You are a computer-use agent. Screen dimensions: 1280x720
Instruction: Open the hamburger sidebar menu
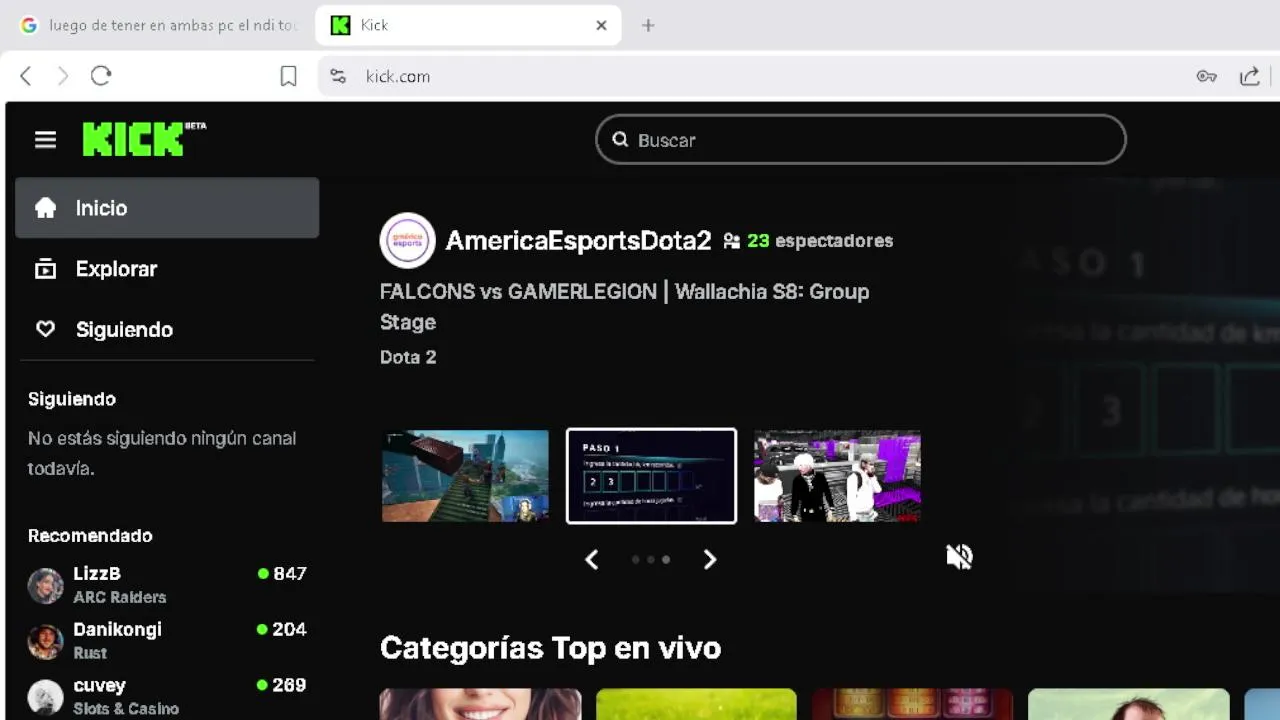[45, 140]
